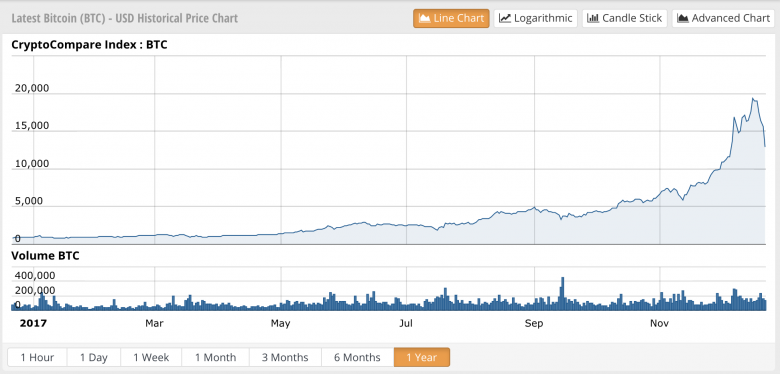This screenshot has height=374, width=780.
Task: Open the Candle Stick chart view
Action: point(624,18)
